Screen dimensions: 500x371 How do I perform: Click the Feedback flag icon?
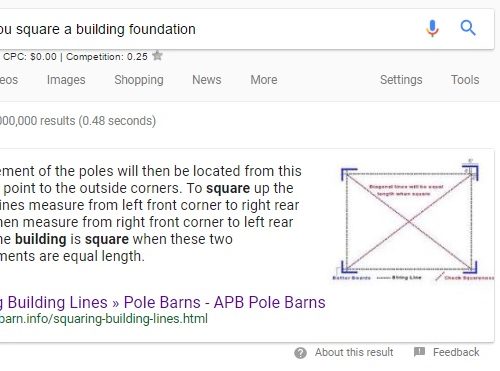[x=419, y=352]
